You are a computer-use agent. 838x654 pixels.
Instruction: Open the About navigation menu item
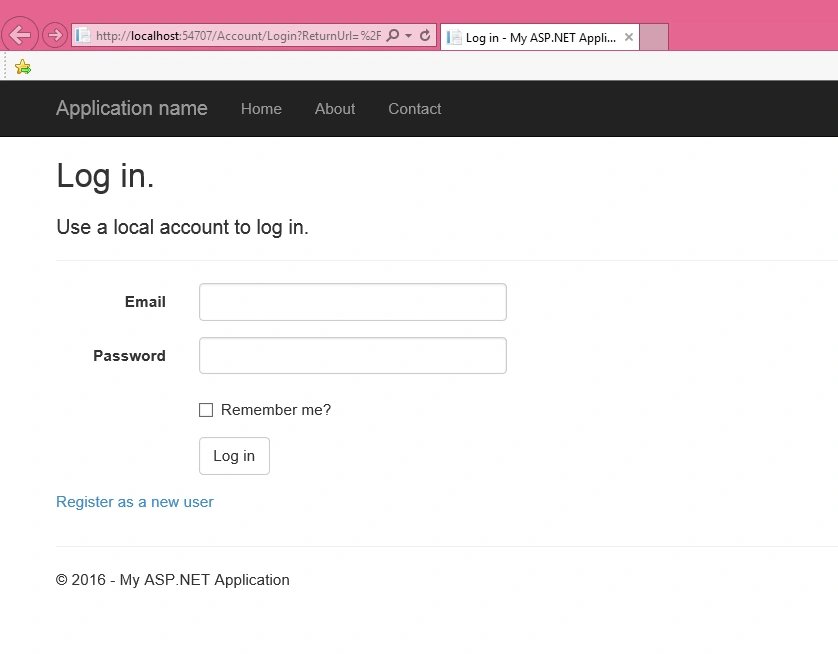[335, 109]
